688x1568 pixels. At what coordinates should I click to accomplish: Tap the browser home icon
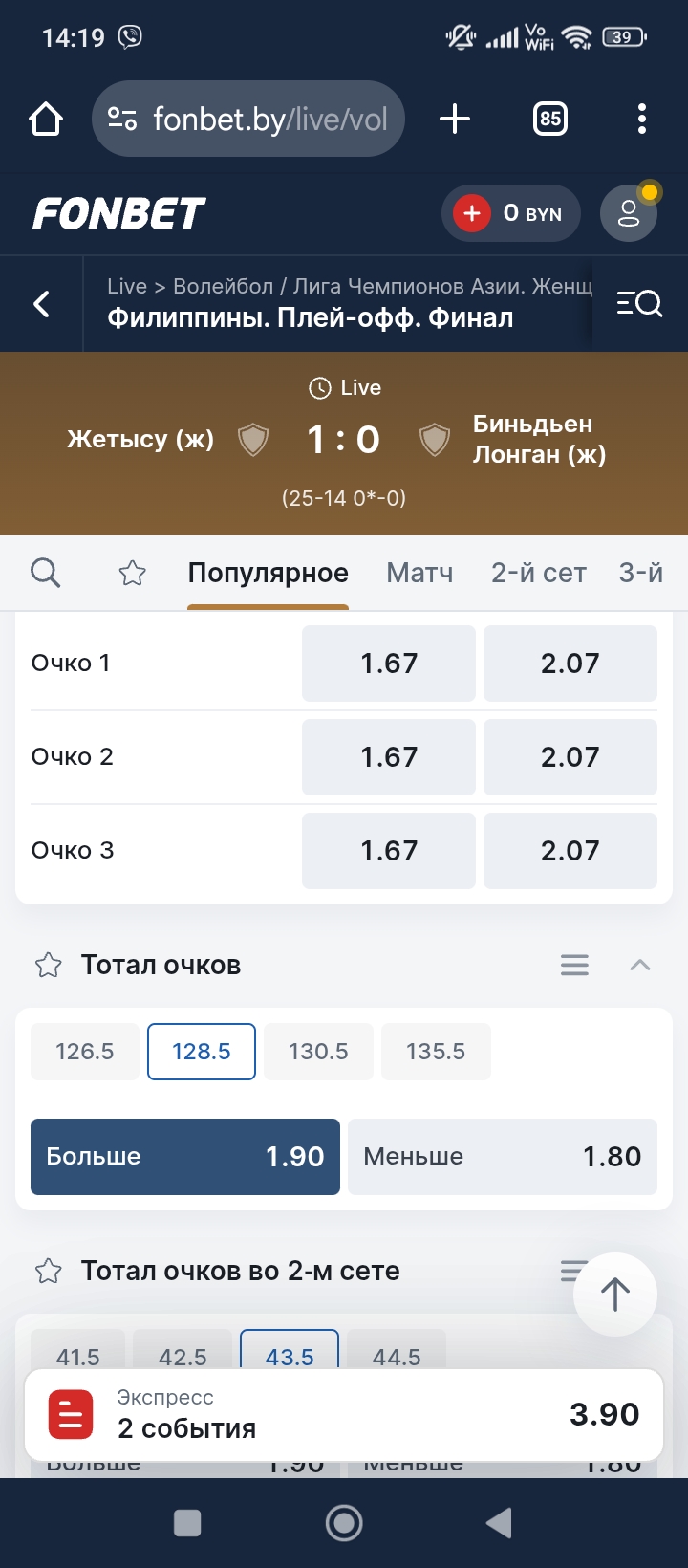coord(46,120)
